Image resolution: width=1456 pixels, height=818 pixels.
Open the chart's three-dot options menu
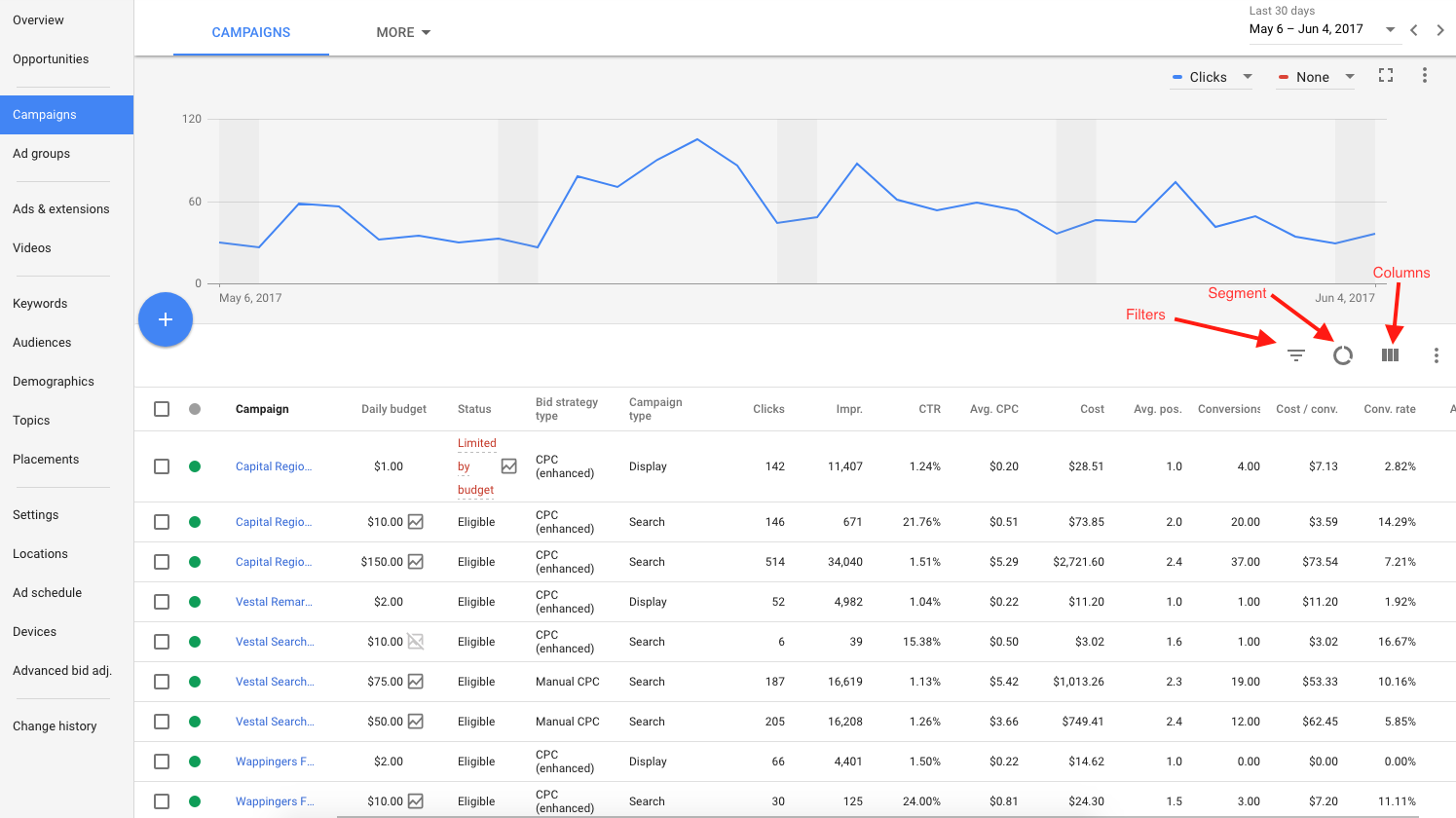(1424, 76)
